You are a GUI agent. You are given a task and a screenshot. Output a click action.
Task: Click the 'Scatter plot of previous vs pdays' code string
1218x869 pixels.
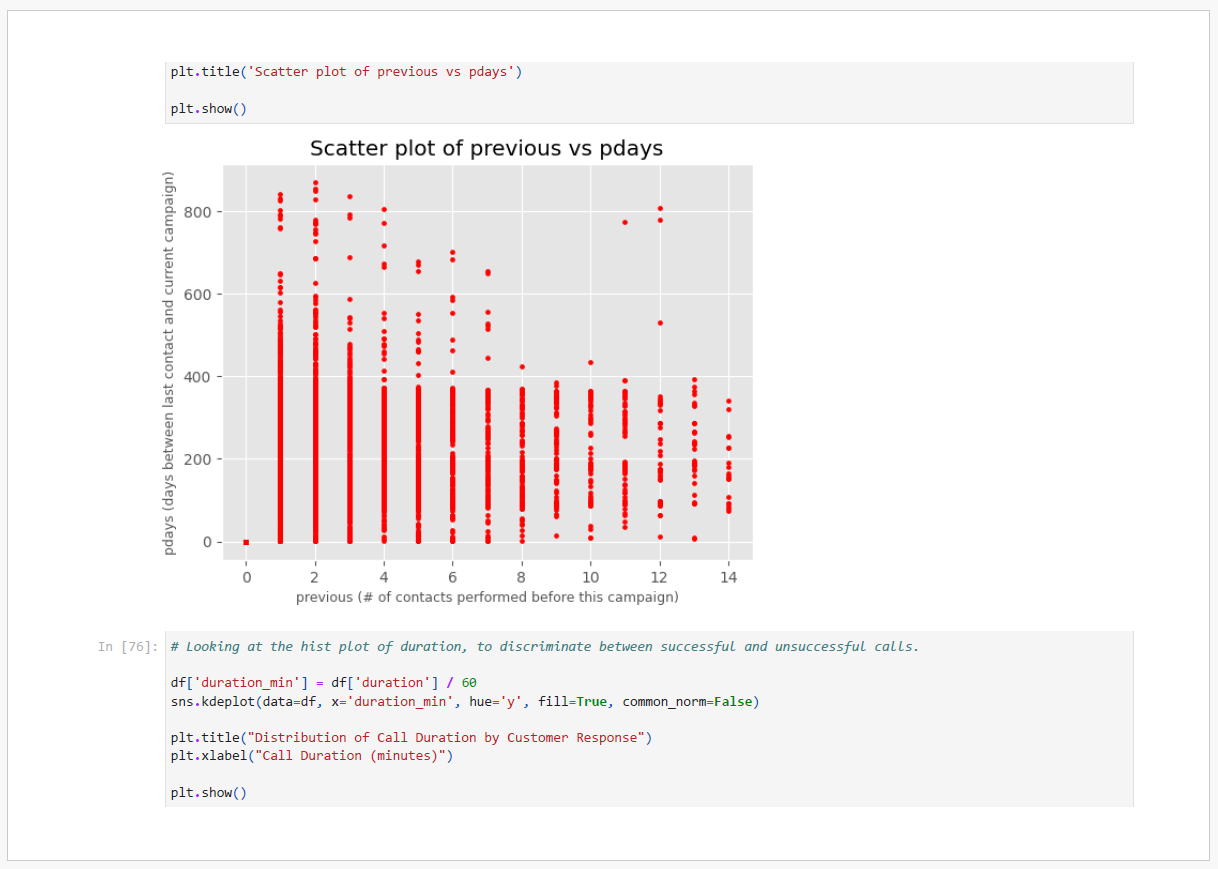click(x=385, y=72)
